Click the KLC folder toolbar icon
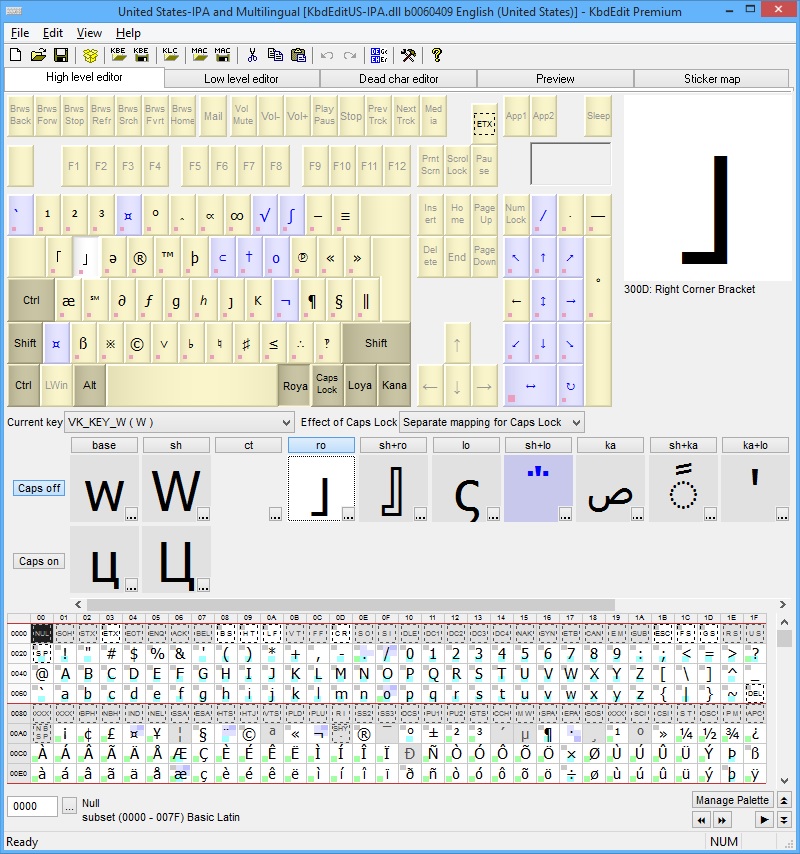 (170, 55)
